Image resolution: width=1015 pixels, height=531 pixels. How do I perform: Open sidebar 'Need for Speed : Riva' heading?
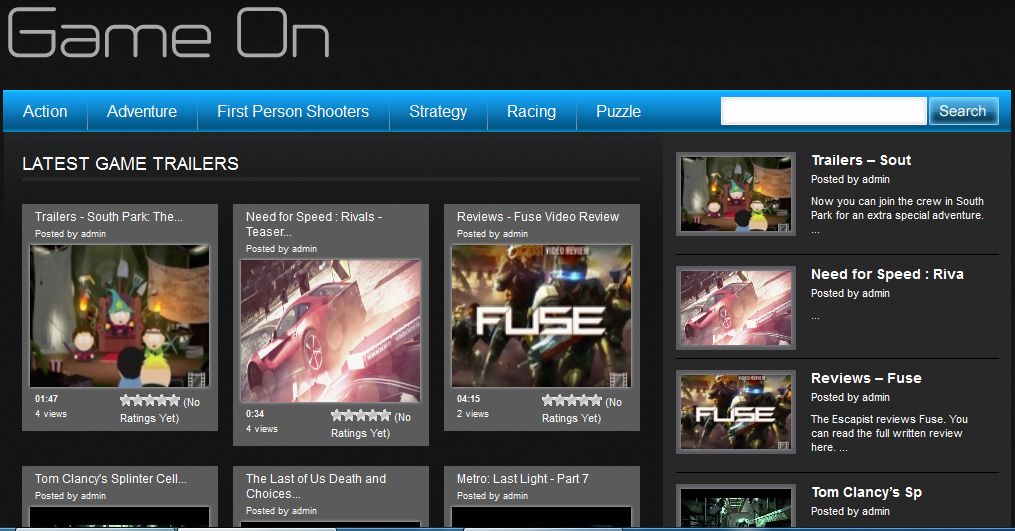(x=887, y=275)
